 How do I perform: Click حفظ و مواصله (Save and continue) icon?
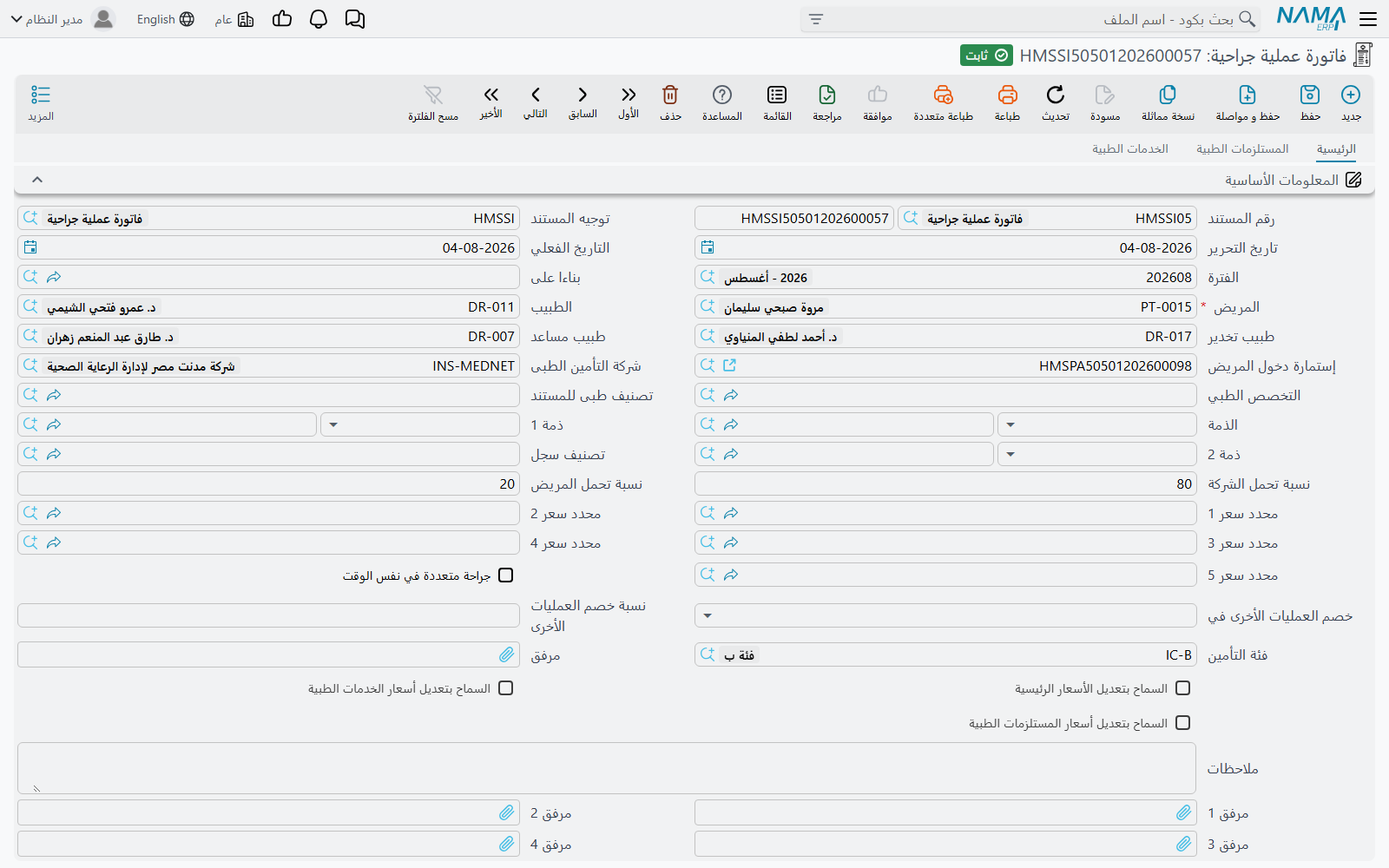coord(1247,95)
